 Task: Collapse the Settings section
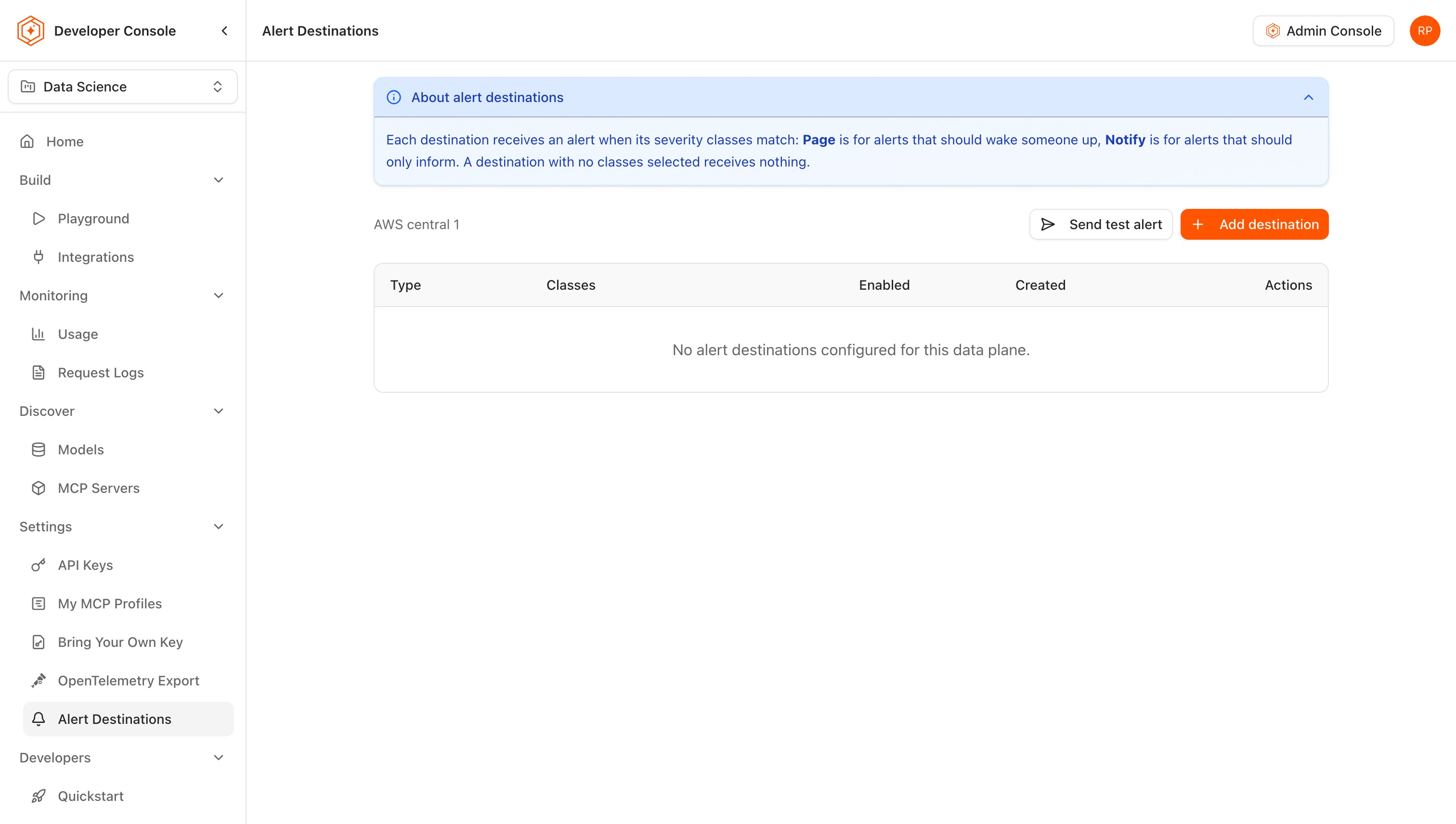tap(219, 527)
